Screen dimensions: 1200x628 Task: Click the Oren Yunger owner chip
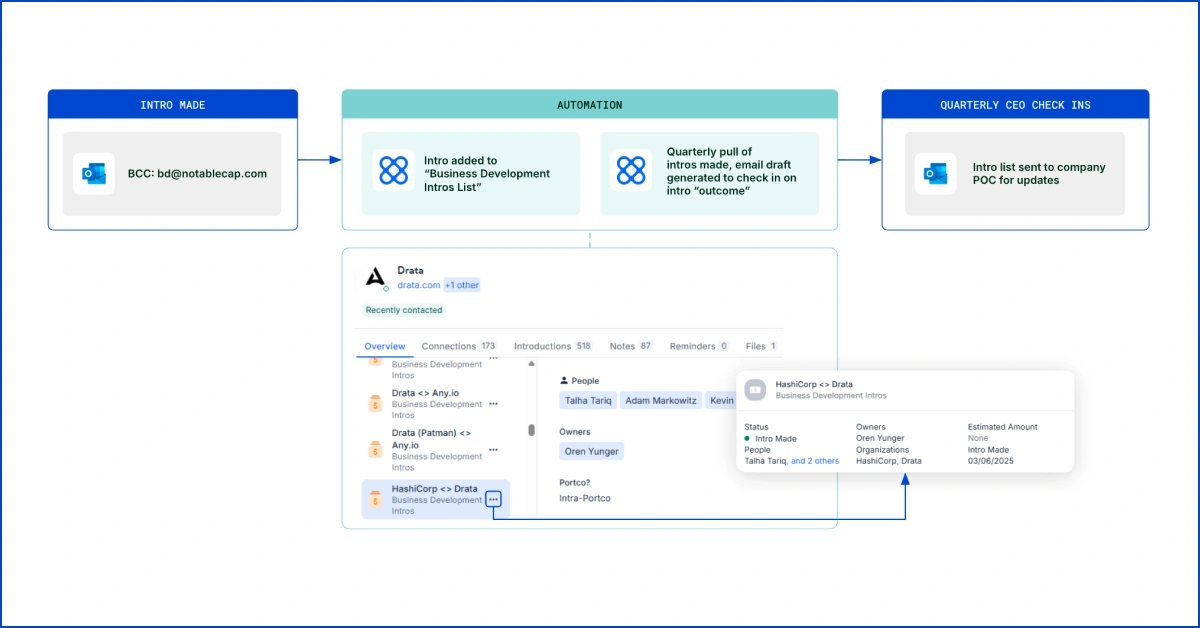[591, 451]
